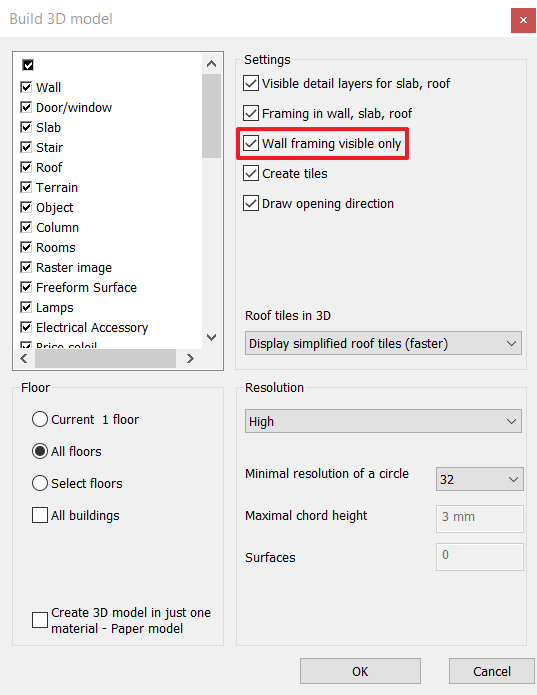
Task: Open the Roof tiles in 3D dropdown
Action: (383, 344)
